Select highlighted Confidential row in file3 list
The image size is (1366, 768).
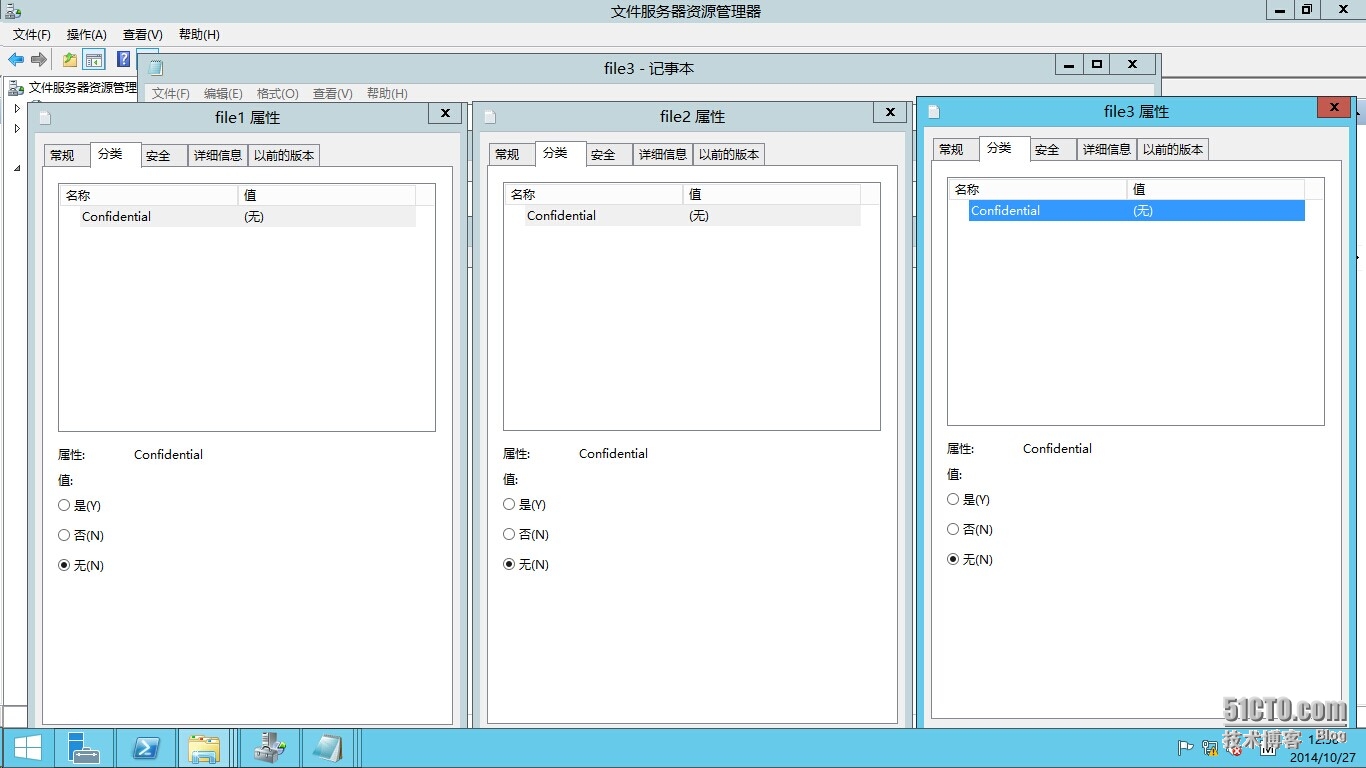tap(1137, 211)
